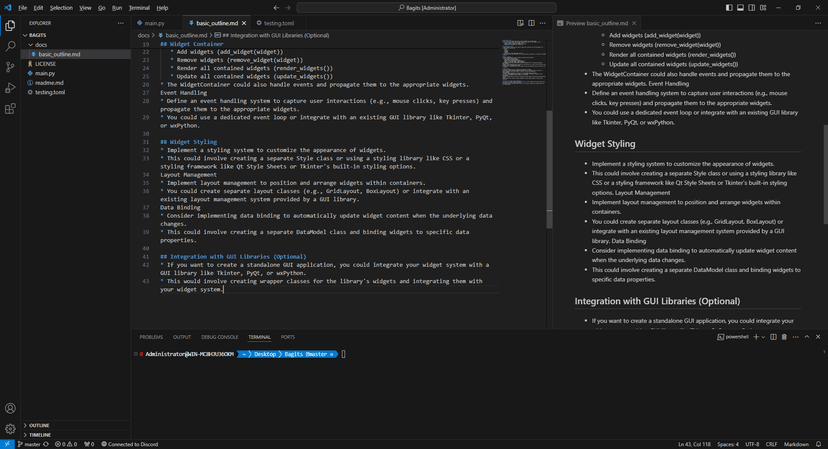828x449 pixels.
Task: Toggle the secondary side bar
Action: click(751, 8)
